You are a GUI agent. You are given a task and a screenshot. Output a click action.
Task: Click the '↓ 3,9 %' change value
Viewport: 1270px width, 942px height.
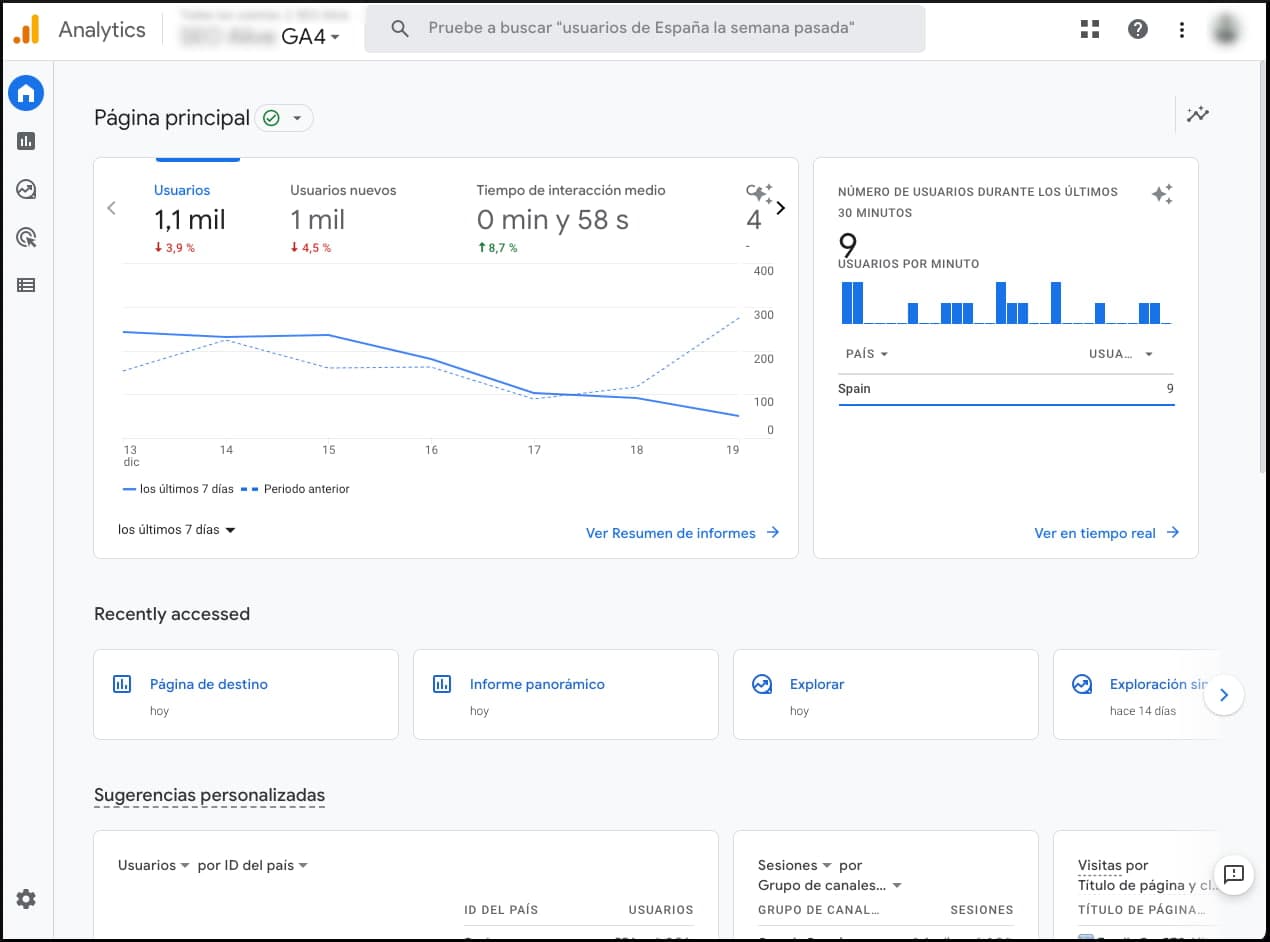coord(174,248)
